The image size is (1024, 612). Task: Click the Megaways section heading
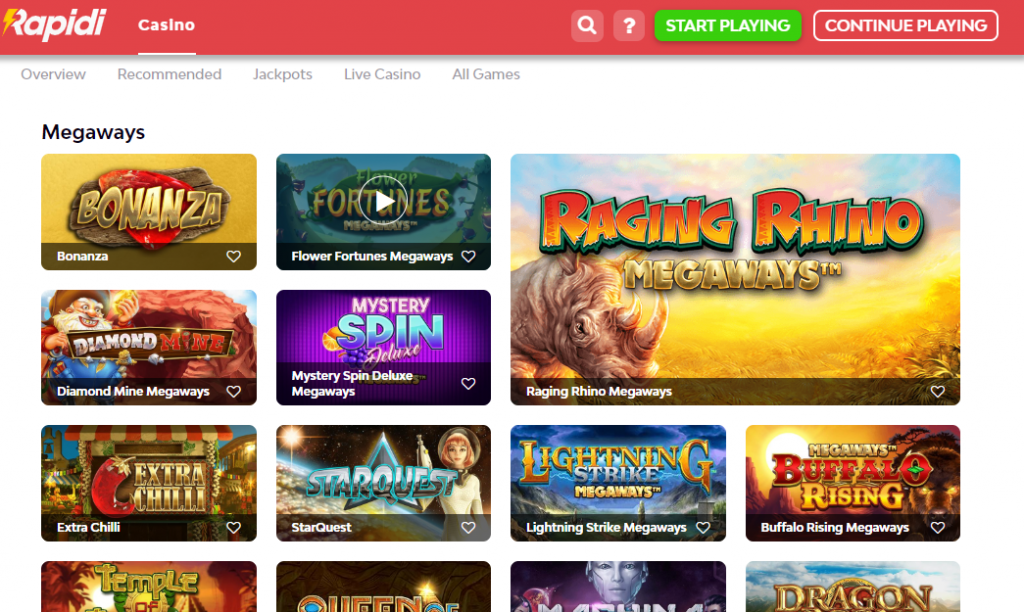[x=93, y=132]
